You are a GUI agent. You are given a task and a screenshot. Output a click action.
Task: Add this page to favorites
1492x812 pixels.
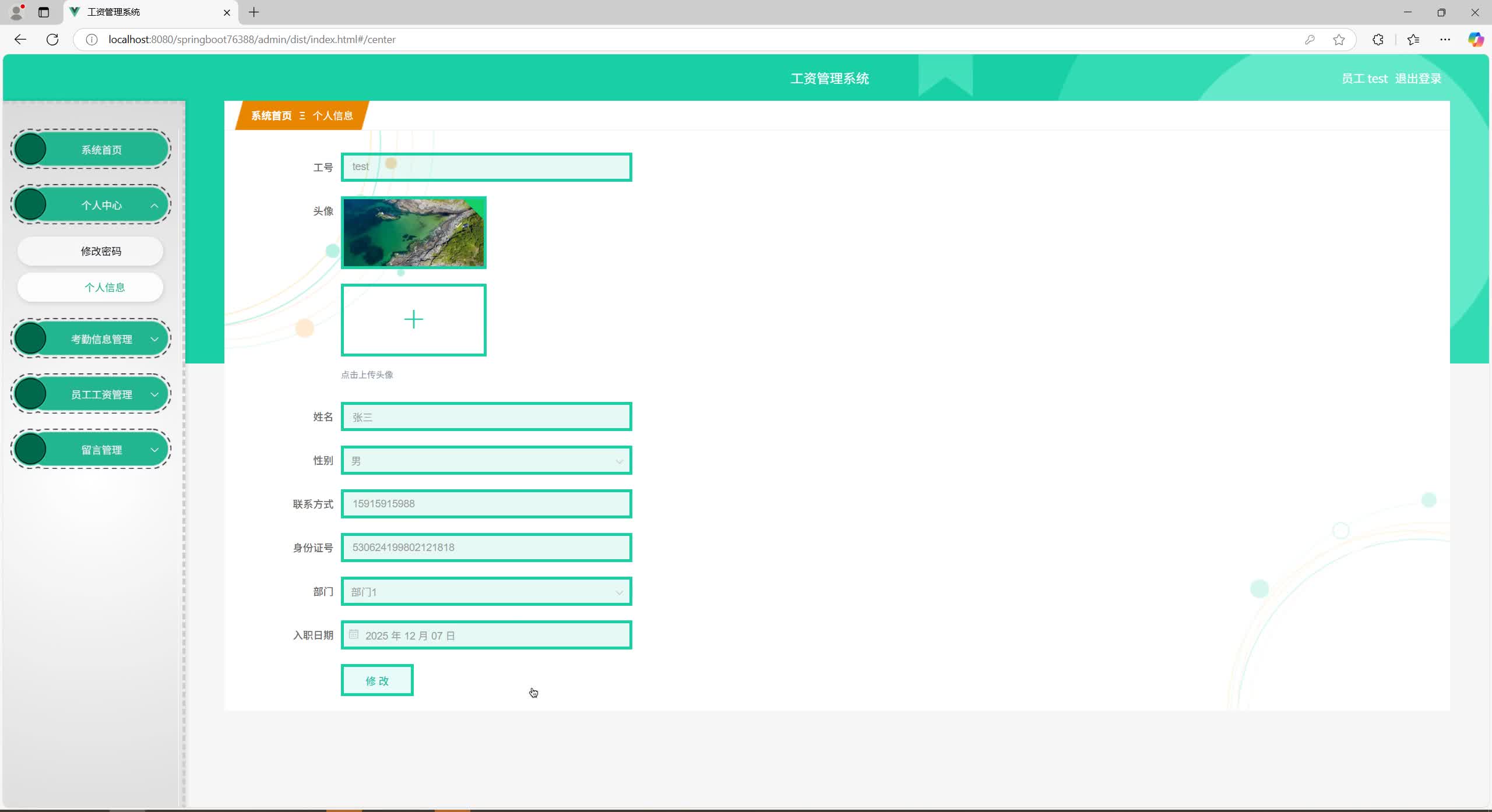(x=1339, y=40)
